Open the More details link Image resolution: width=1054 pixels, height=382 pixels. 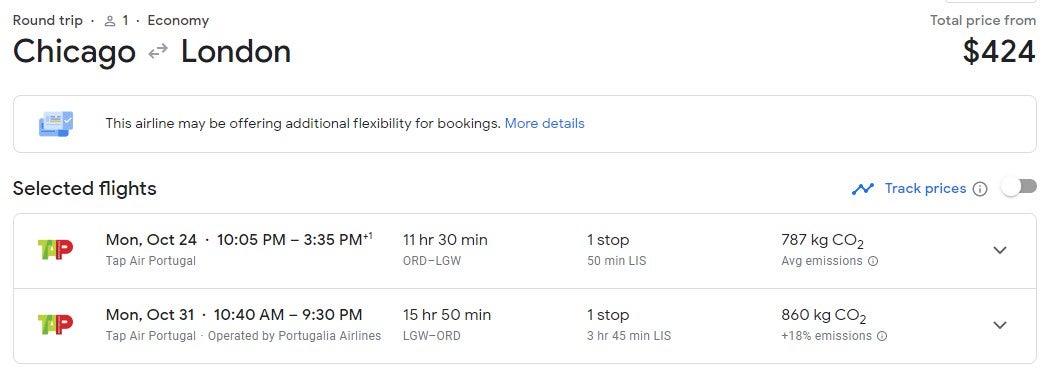point(544,124)
